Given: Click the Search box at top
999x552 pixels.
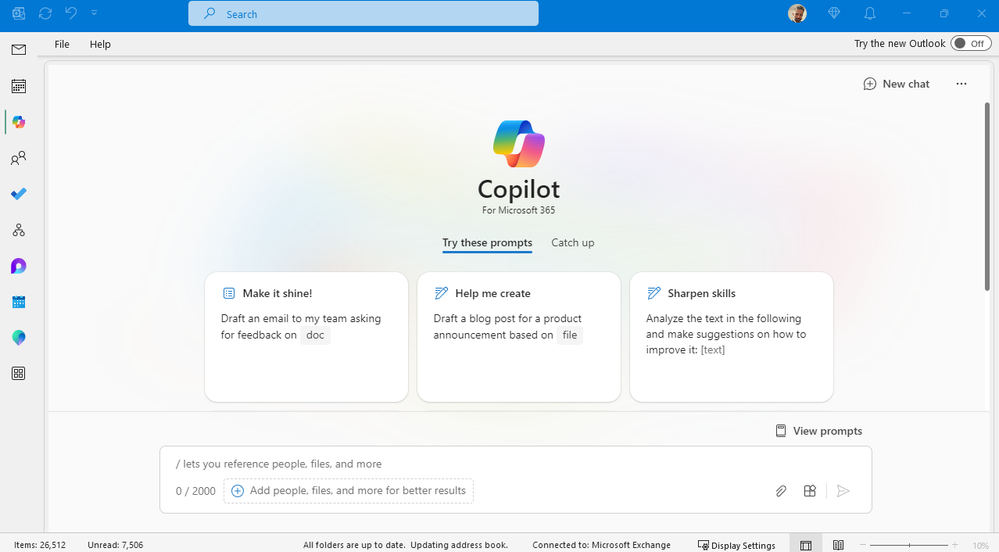Looking at the screenshot, I should pyautogui.click(x=363, y=13).
